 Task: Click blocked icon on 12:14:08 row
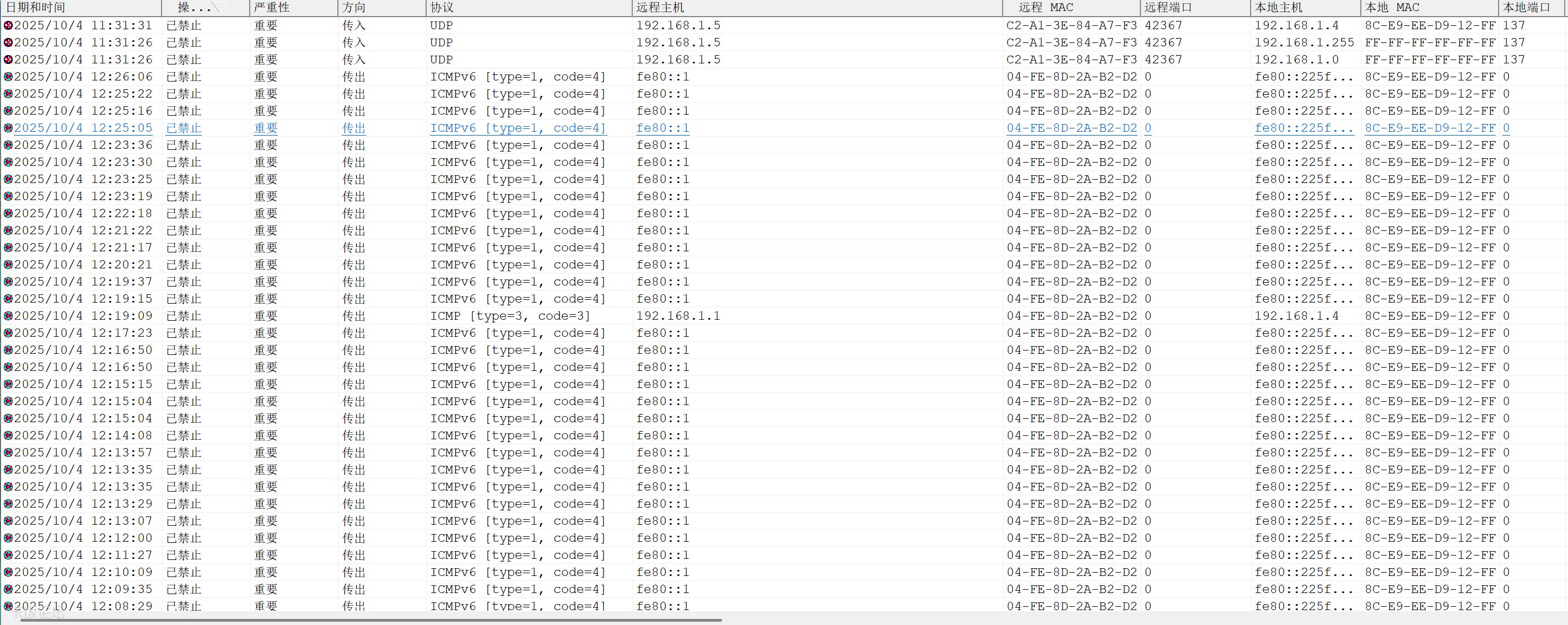click(8, 436)
